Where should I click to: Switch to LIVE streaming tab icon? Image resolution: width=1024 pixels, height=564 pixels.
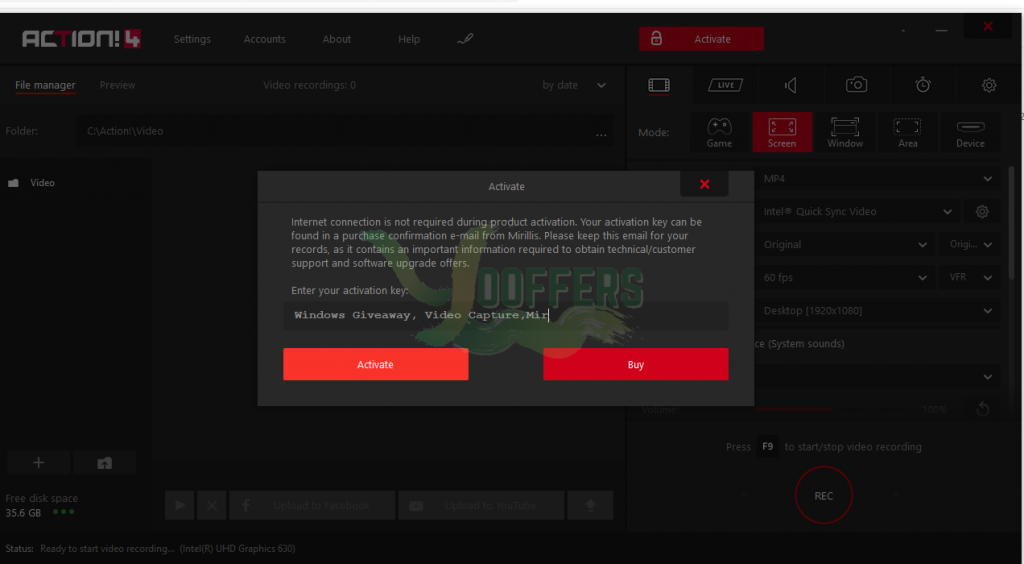(726, 85)
